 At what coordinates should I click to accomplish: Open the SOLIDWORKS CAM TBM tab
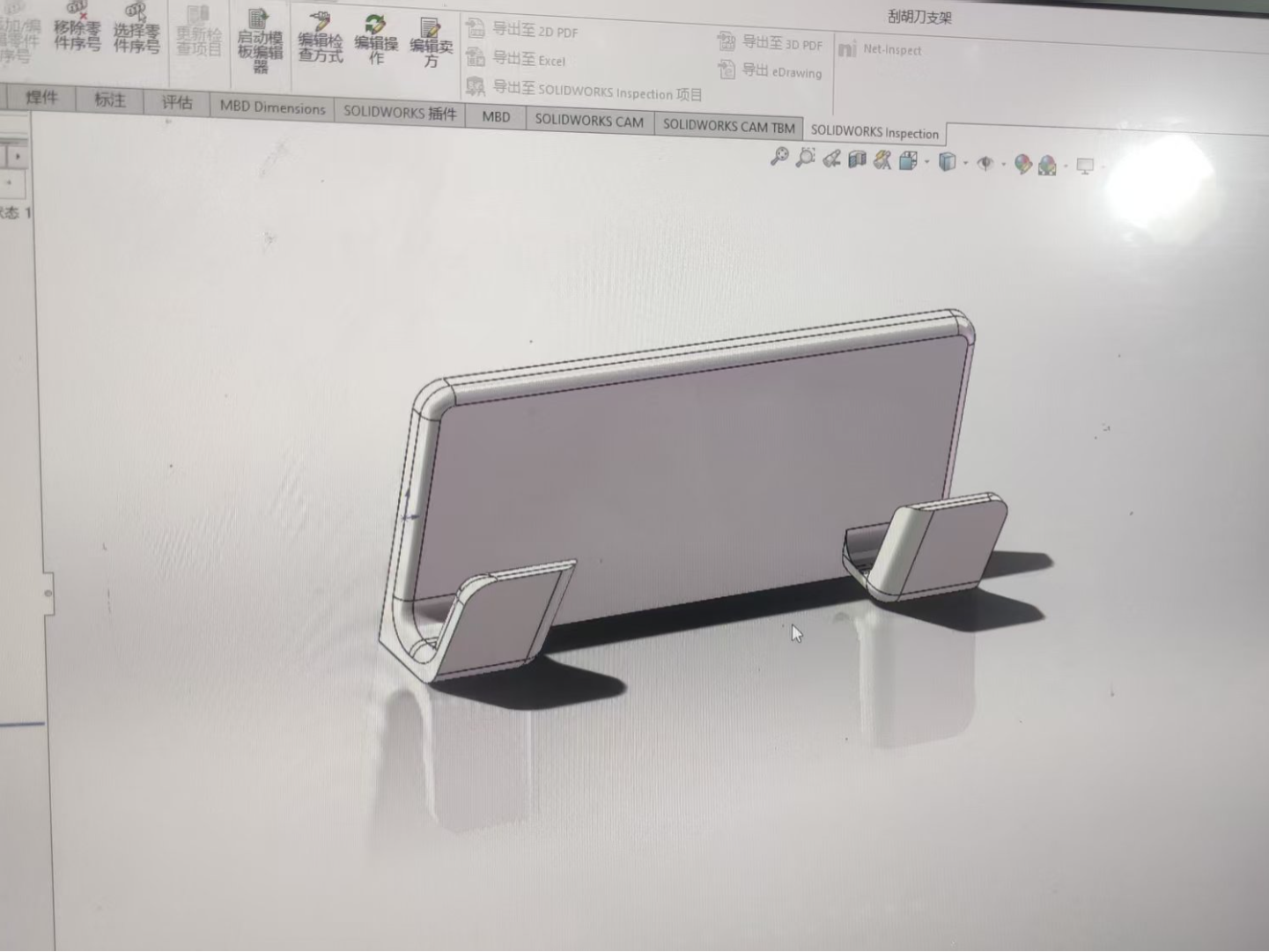(728, 126)
